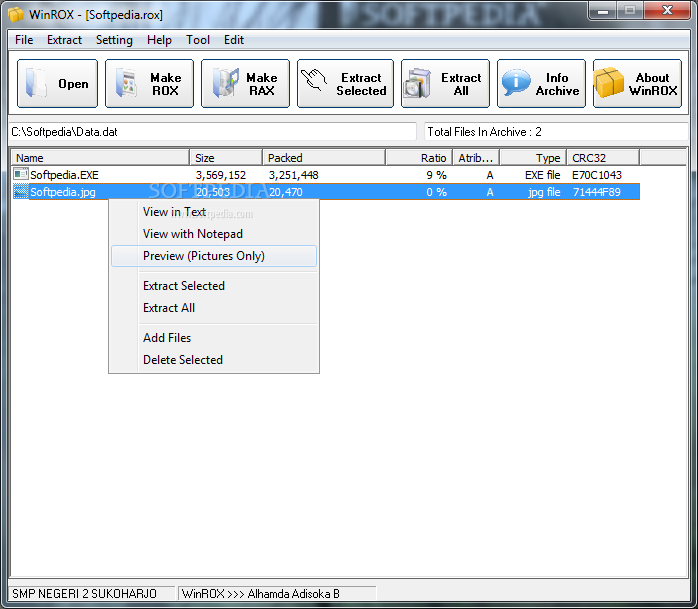Image resolution: width=698 pixels, height=609 pixels.
Task: Minimize the WinROX window
Action: [603, 11]
